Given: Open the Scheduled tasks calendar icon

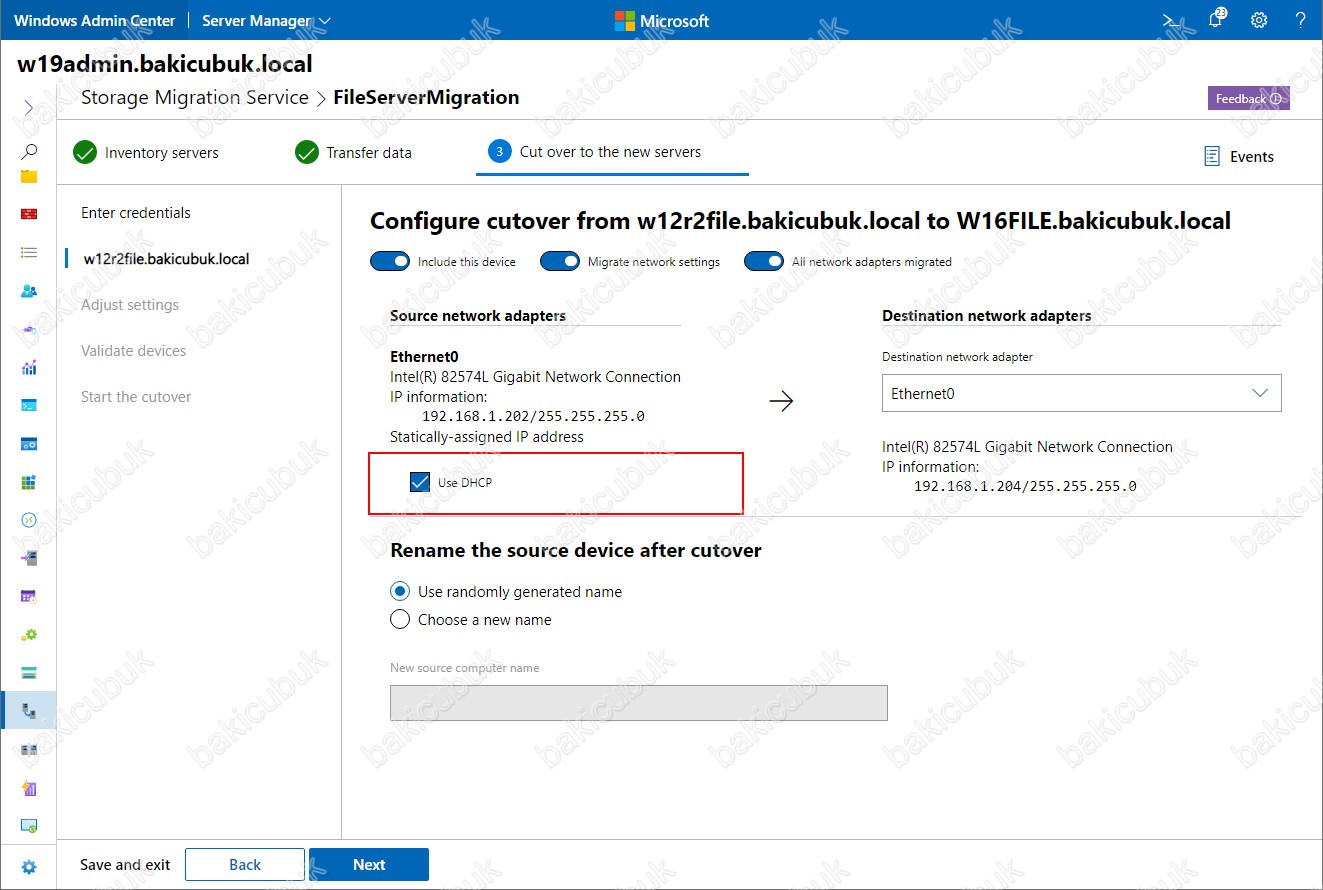Looking at the screenshot, I should (x=29, y=596).
